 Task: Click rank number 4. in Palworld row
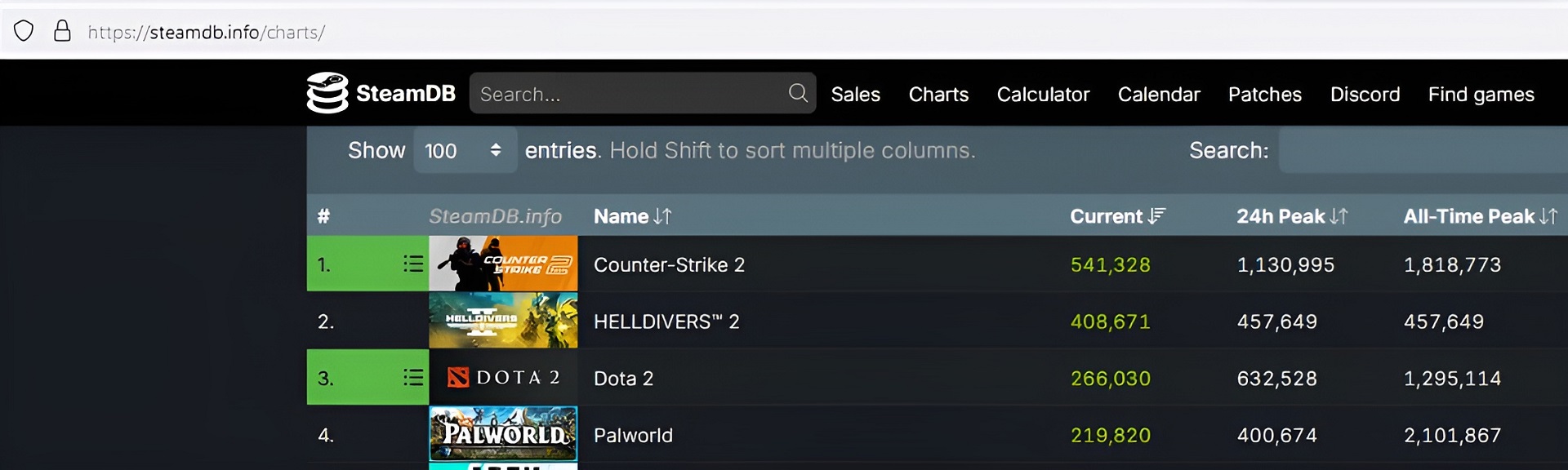tap(325, 435)
